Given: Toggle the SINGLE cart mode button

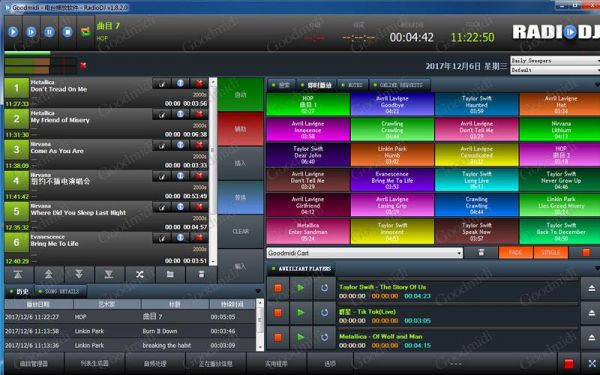Looking at the screenshot, I should pos(550,253).
